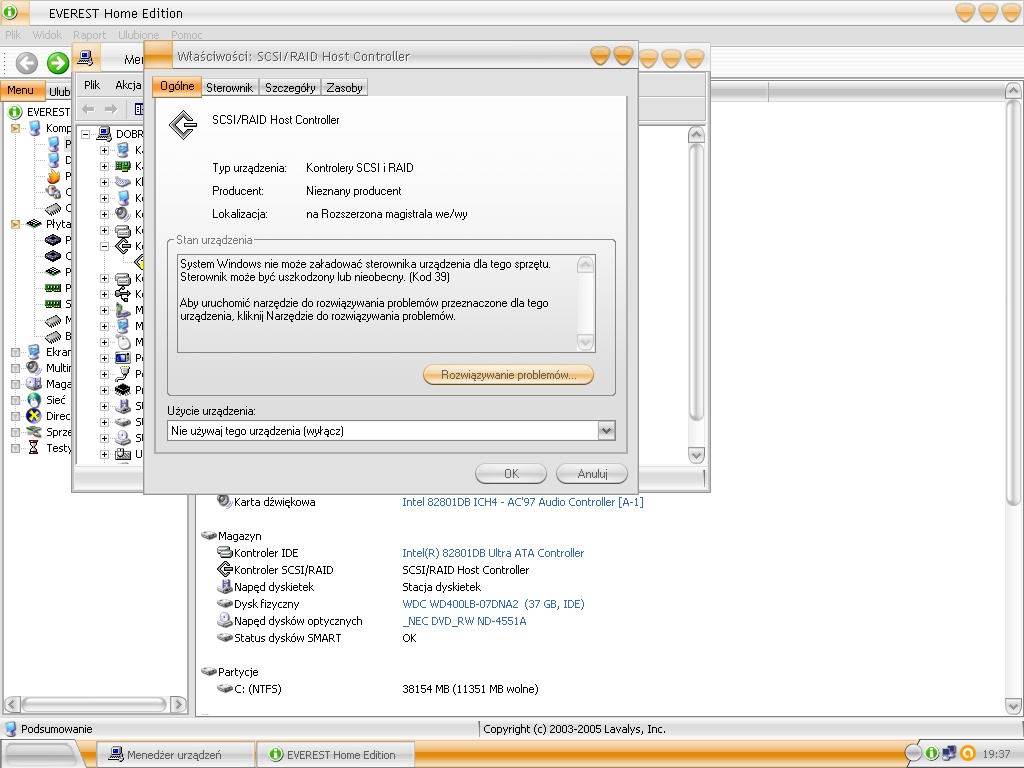Select the Multimedia speaker icon
1024x768 pixels.
(x=34, y=368)
